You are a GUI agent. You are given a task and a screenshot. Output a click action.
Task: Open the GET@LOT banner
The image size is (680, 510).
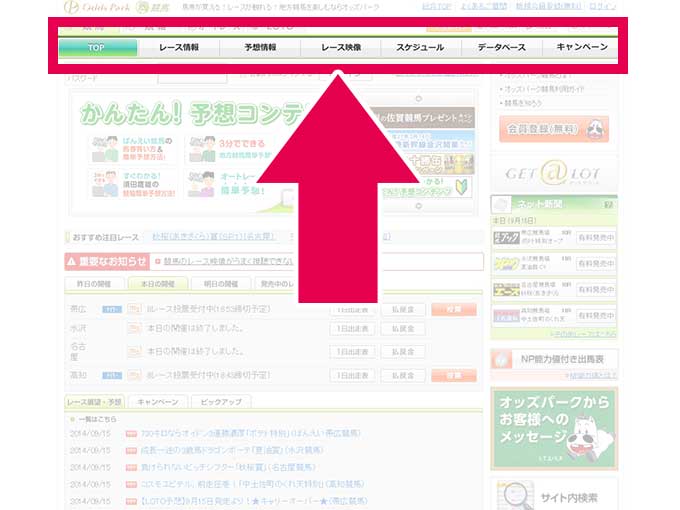(554, 173)
